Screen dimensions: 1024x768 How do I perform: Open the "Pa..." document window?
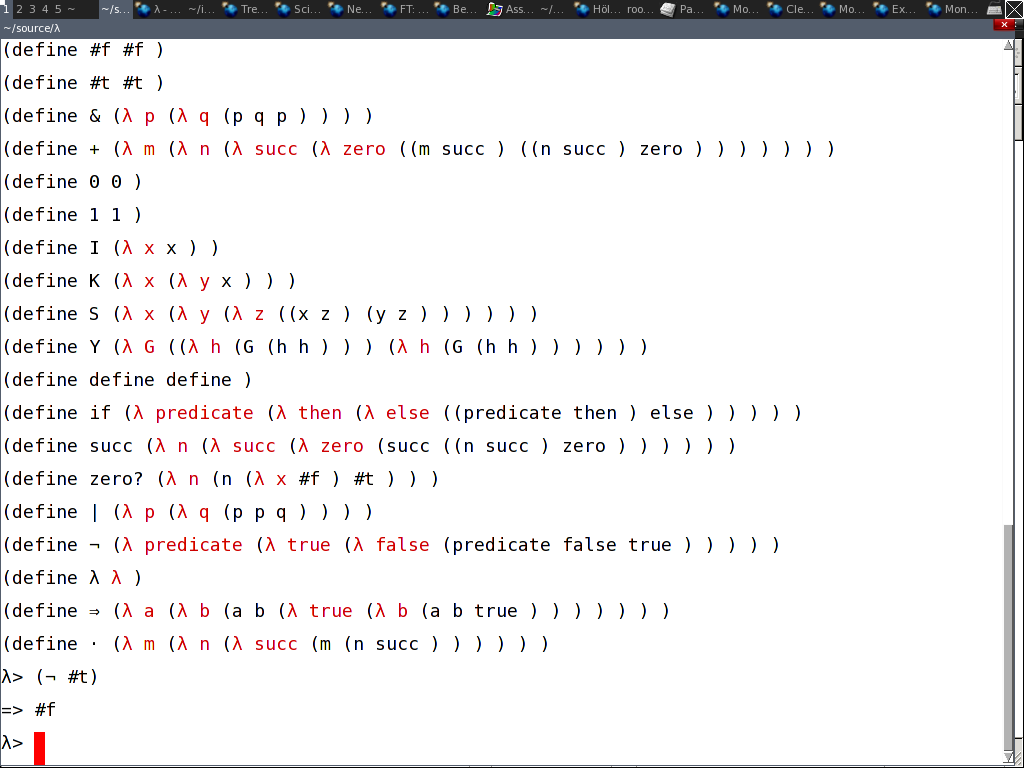click(680, 9)
